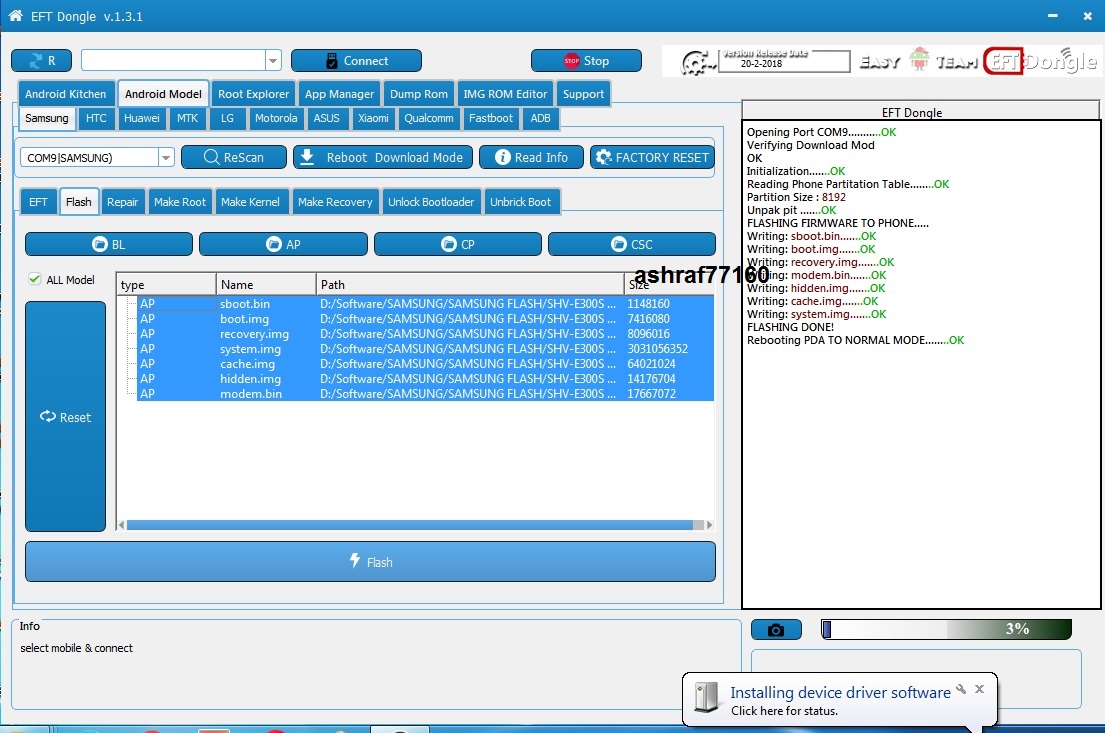Image resolution: width=1105 pixels, height=733 pixels.
Task: Open the COM9|SAMSUNG port dropdown
Action: pos(166,157)
